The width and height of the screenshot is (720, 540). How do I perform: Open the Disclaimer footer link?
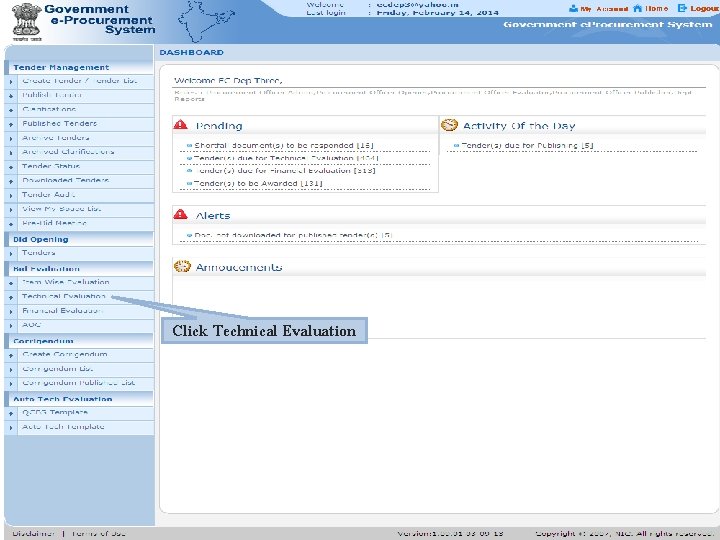(x=34, y=534)
